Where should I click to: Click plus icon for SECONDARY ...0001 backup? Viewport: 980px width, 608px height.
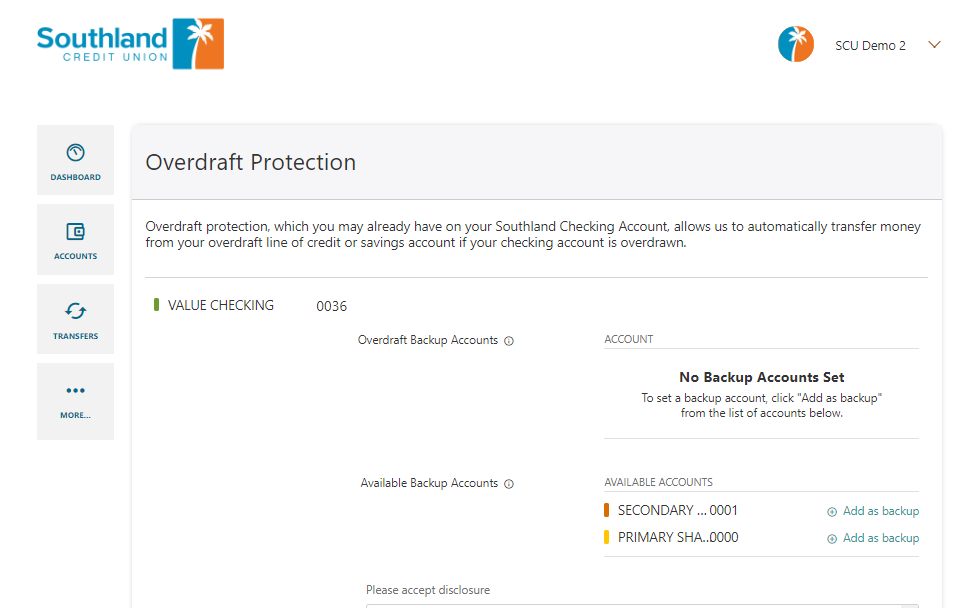[x=832, y=512]
